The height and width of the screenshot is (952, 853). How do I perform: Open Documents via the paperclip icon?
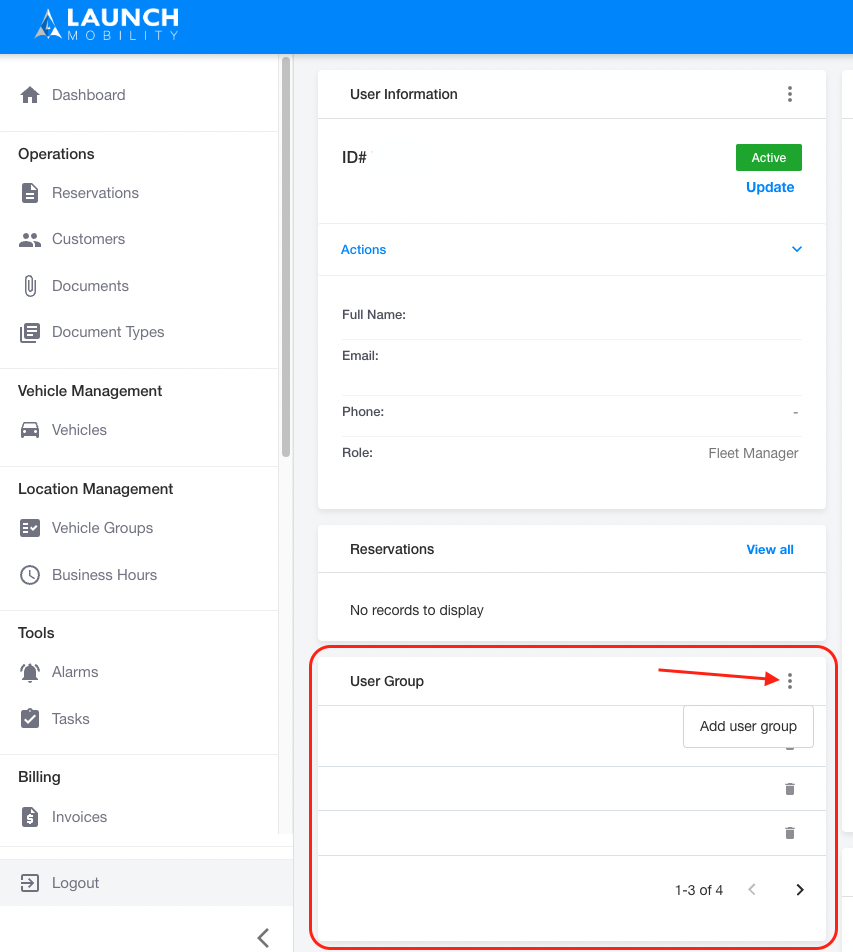pos(30,286)
